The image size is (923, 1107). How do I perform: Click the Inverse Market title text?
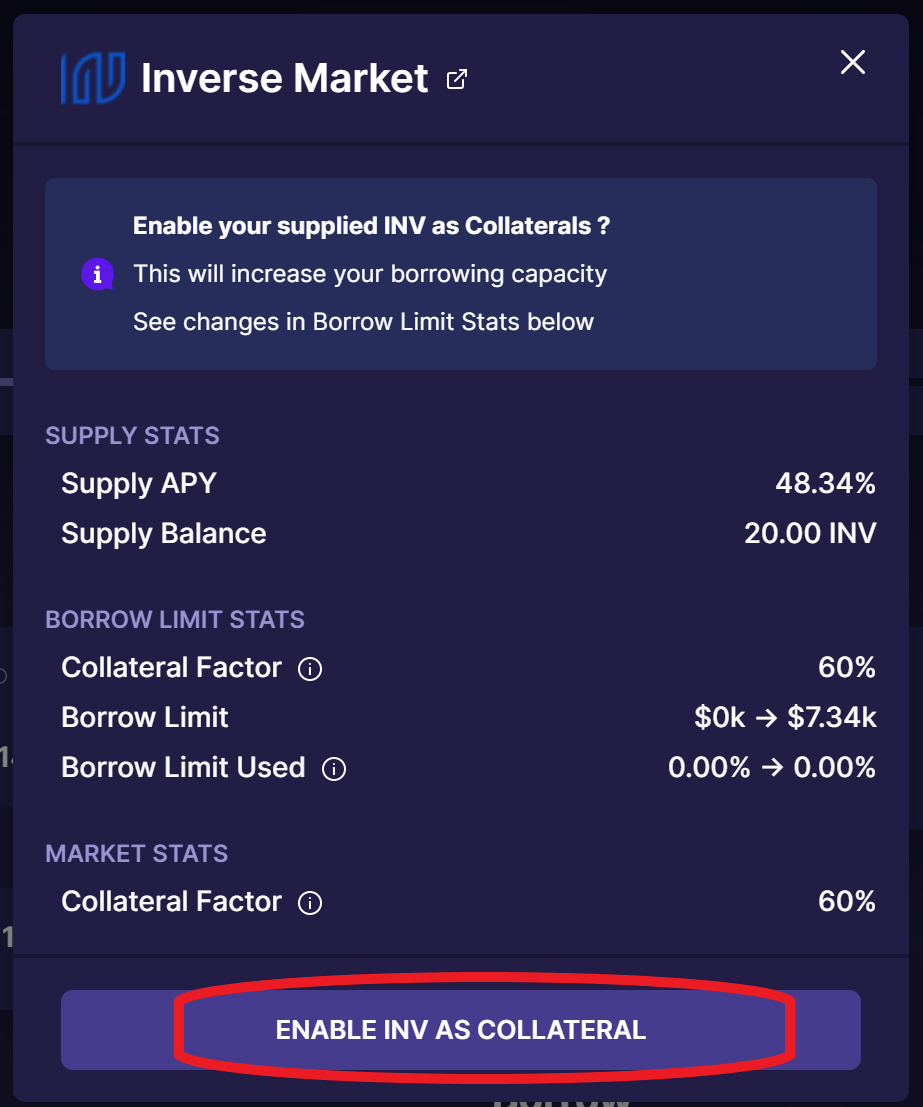point(285,78)
